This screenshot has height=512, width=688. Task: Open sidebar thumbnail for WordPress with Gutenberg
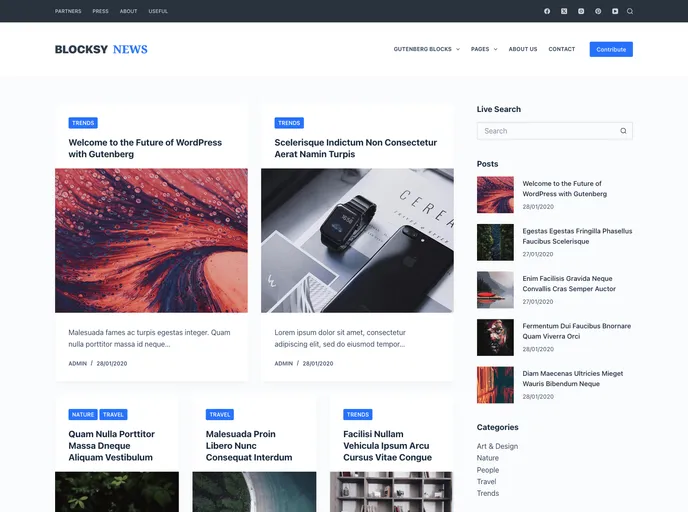[x=495, y=195]
